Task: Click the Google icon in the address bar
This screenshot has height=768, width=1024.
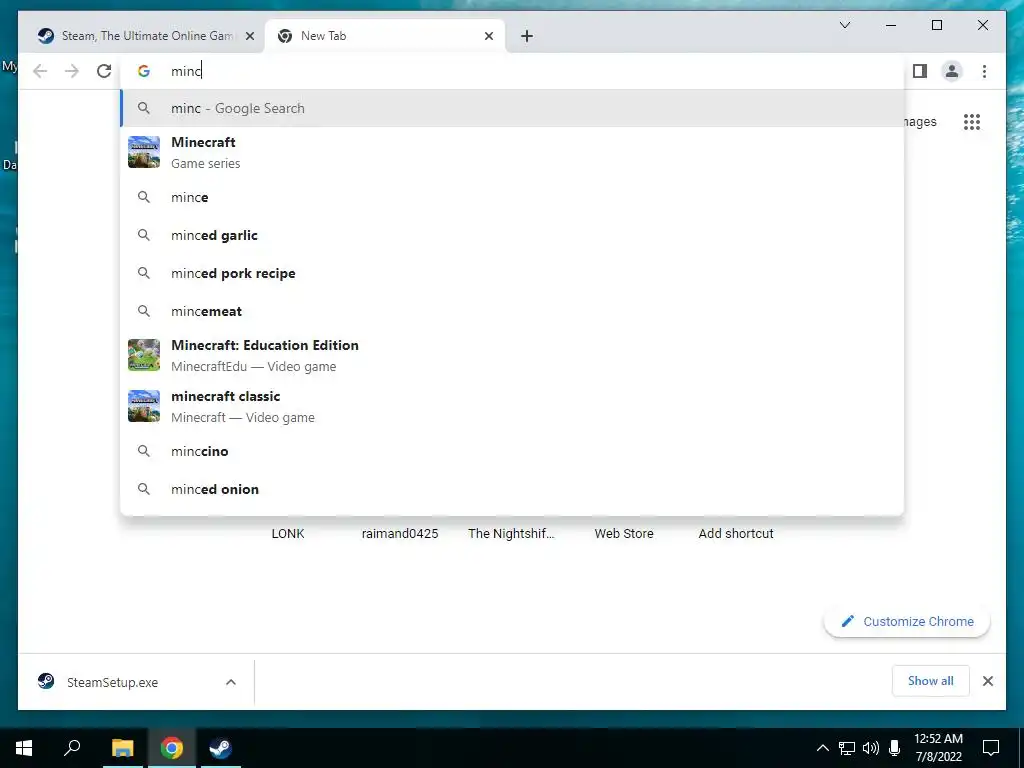Action: [144, 71]
